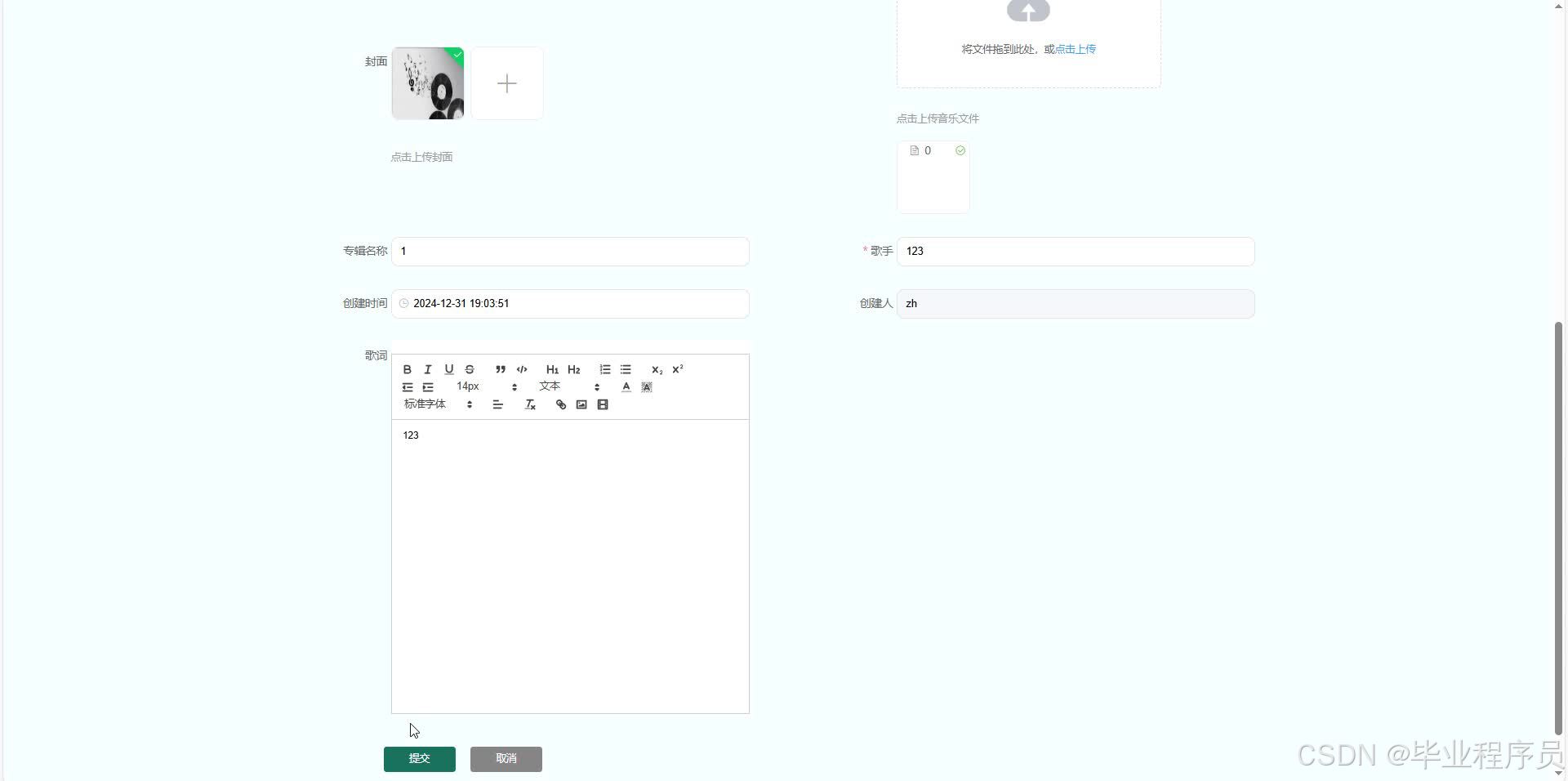The image size is (1568, 781).
Task: Toggle strikethrough formatting in lyrics editor
Action: [470, 369]
